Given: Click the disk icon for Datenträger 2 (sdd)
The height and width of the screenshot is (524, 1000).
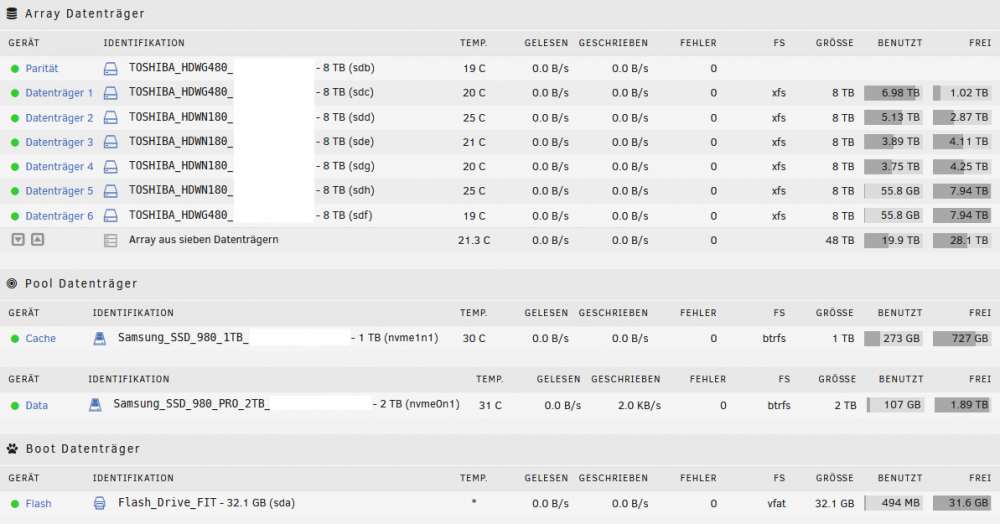Looking at the screenshot, I should click(111, 118).
